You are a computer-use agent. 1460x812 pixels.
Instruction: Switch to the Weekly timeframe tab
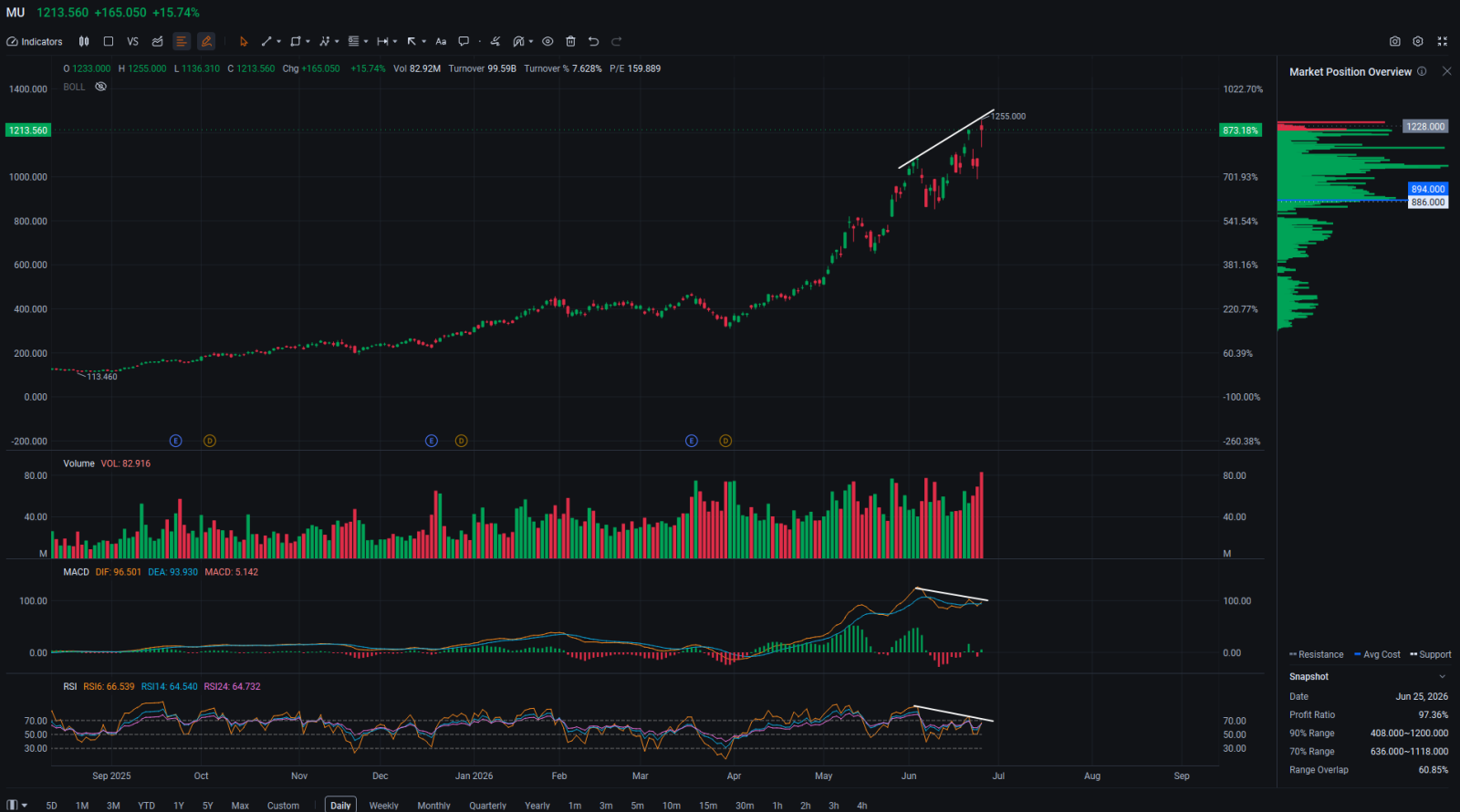(383, 806)
